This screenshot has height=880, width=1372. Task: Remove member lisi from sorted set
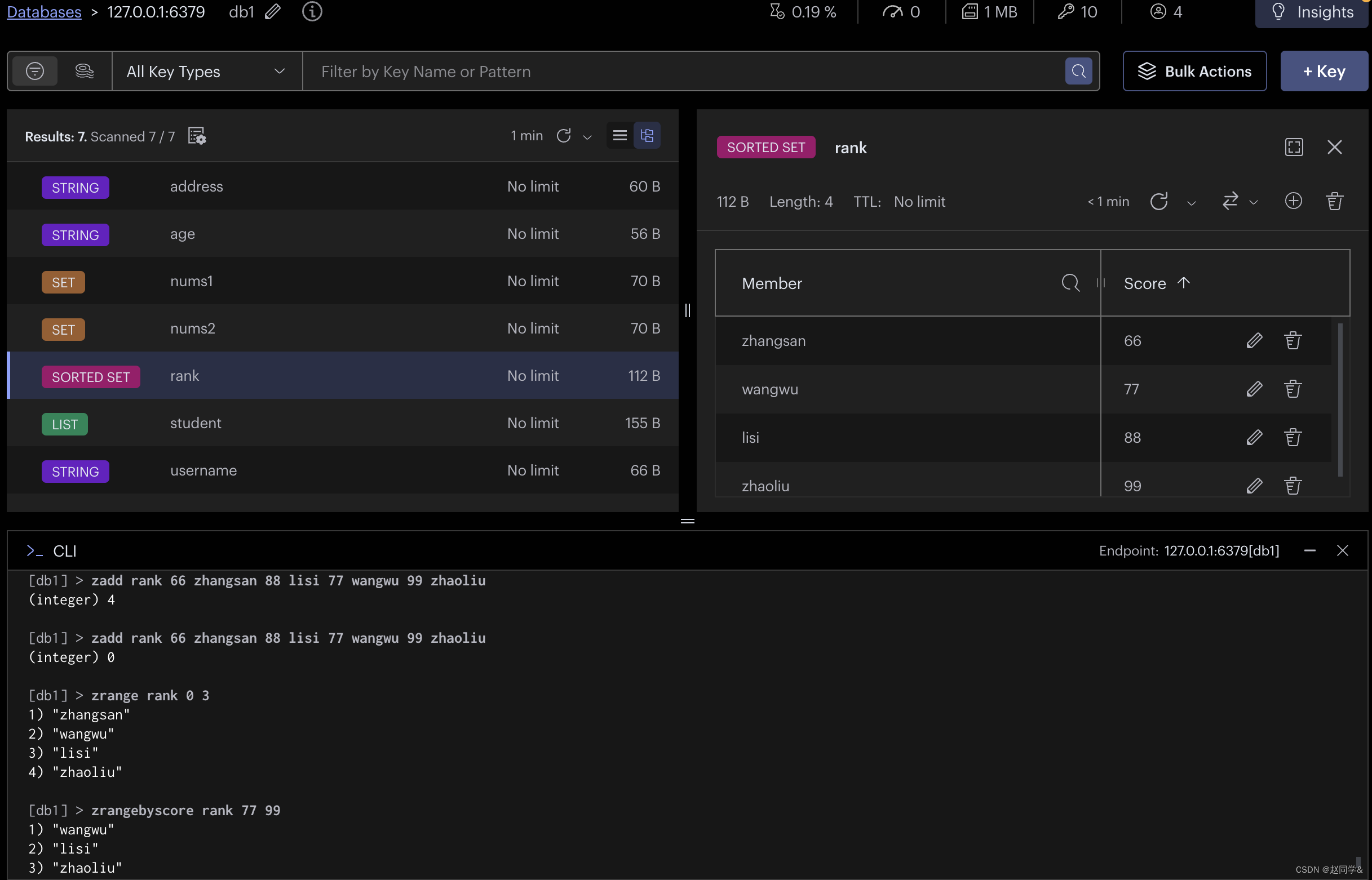(1293, 438)
